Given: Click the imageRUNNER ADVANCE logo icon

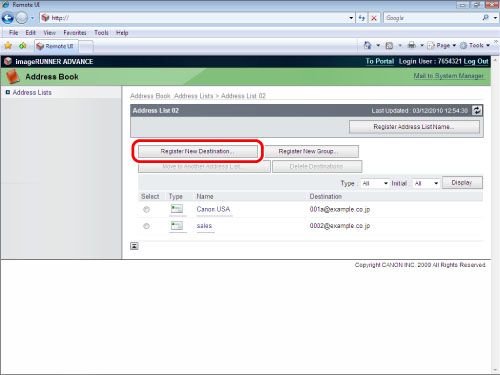Looking at the screenshot, I should [x=8, y=61].
